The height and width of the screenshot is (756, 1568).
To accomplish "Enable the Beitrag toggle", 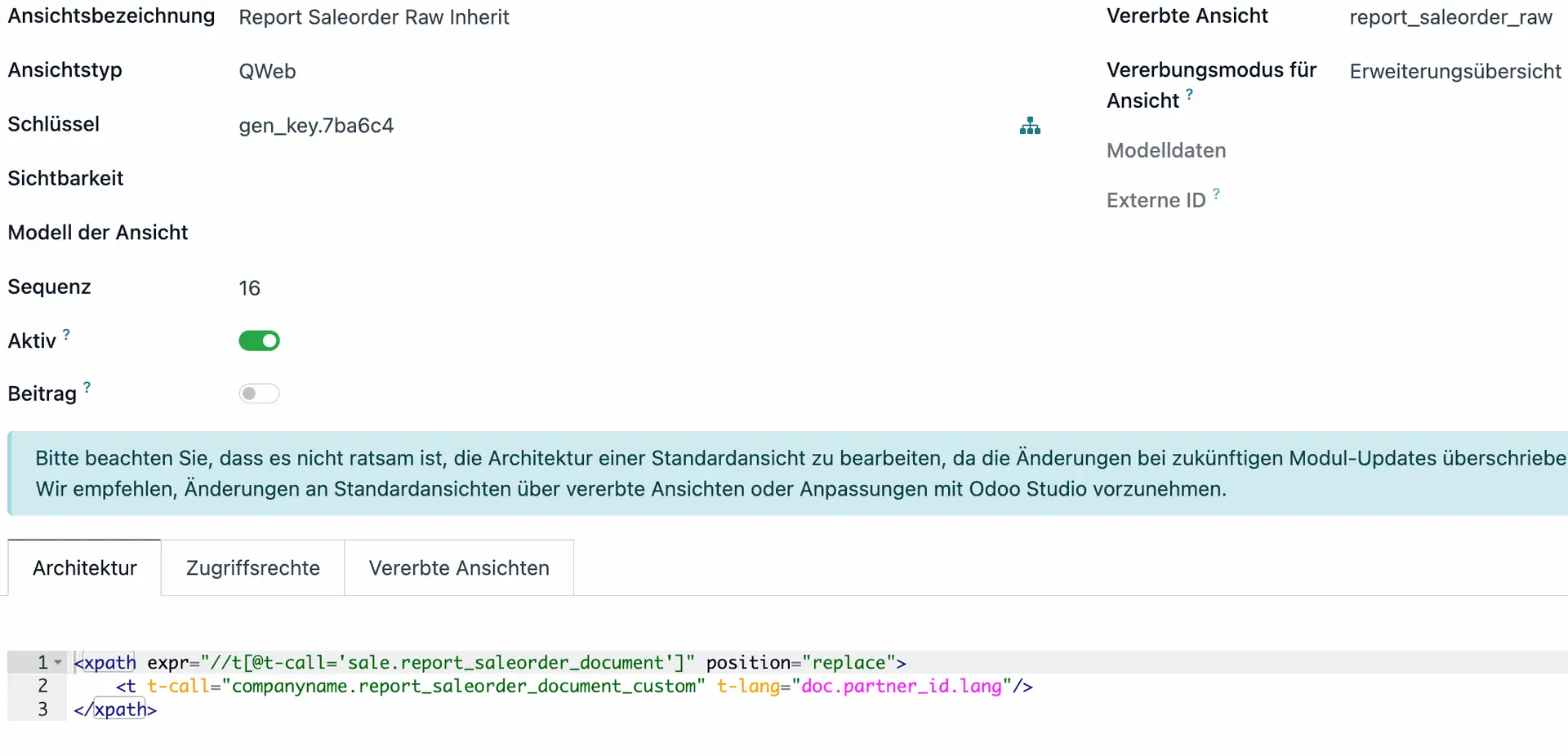I will pos(259,393).
